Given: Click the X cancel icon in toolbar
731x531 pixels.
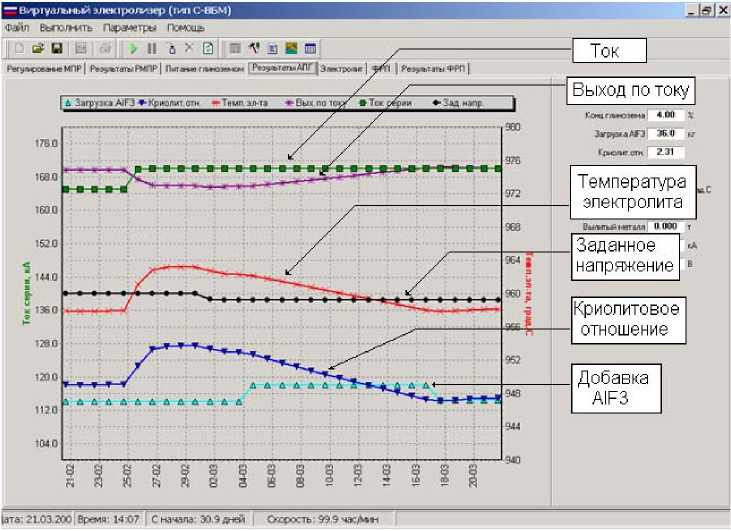Looking at the screenshot, I should 189,48.
